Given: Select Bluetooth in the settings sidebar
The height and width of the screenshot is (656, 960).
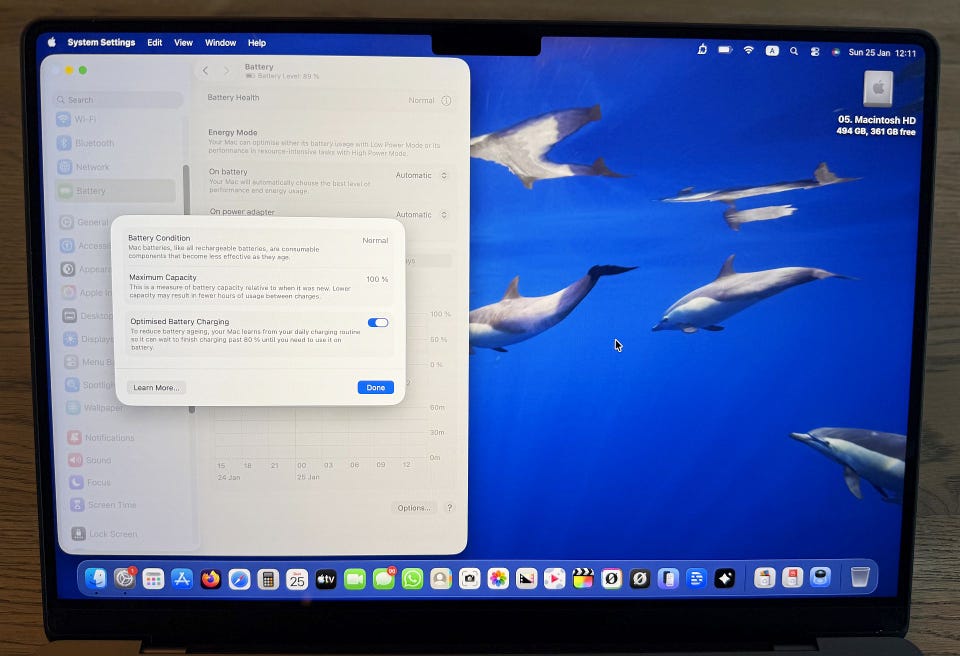Looking at the screenshot, I should tap(116, 143).
